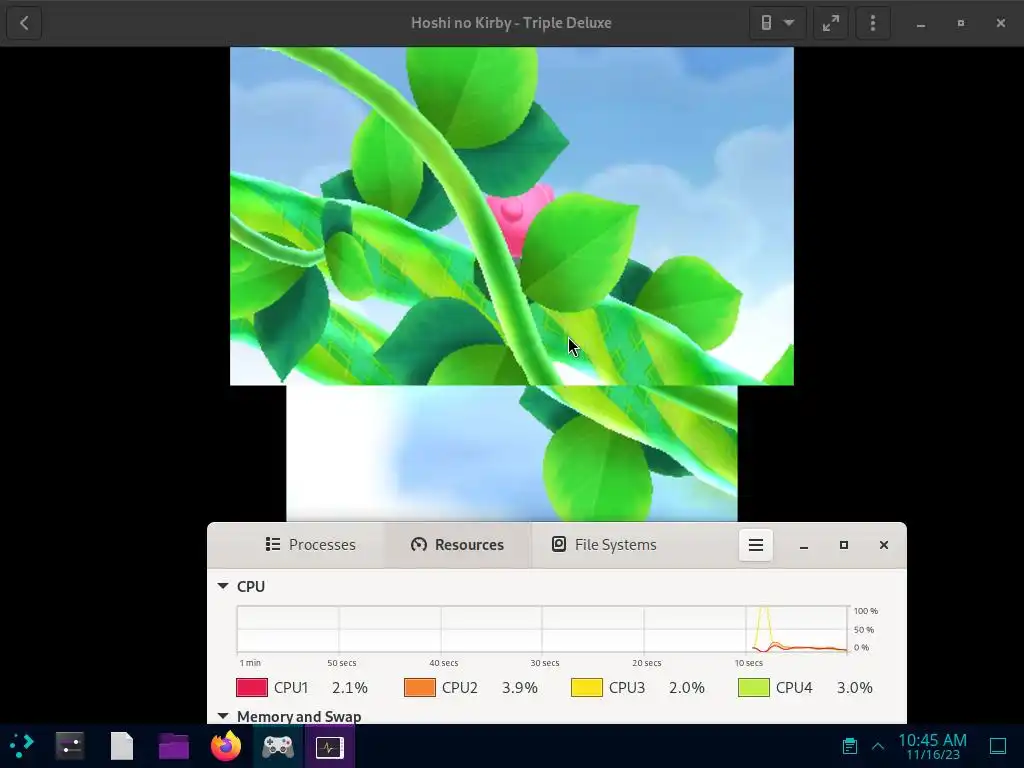Minimize the Hoshi no Kirby game window
Viewport: 1024px width, 768px height.
tap(921, 23)
